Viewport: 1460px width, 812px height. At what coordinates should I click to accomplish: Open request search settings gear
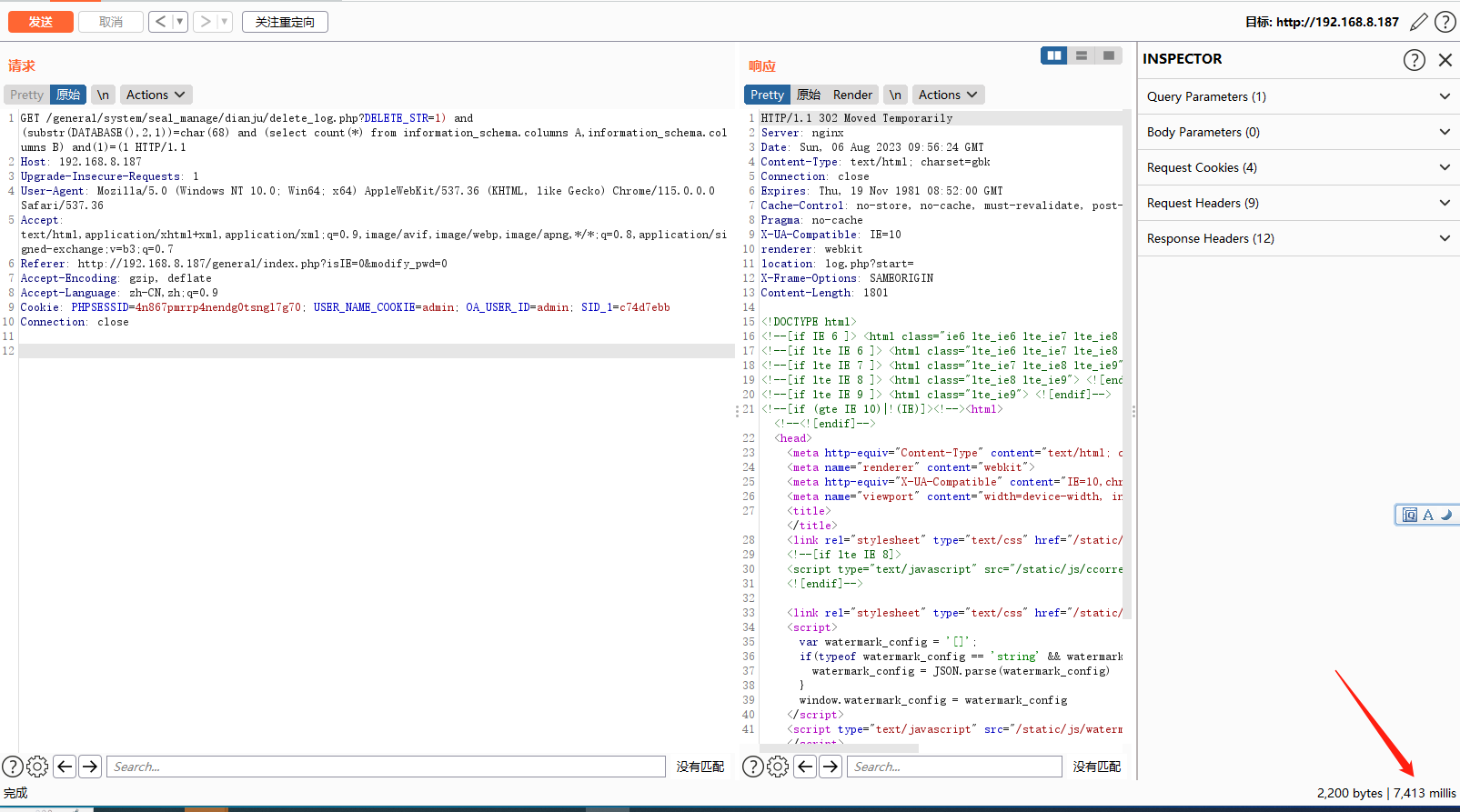(37, 767)
